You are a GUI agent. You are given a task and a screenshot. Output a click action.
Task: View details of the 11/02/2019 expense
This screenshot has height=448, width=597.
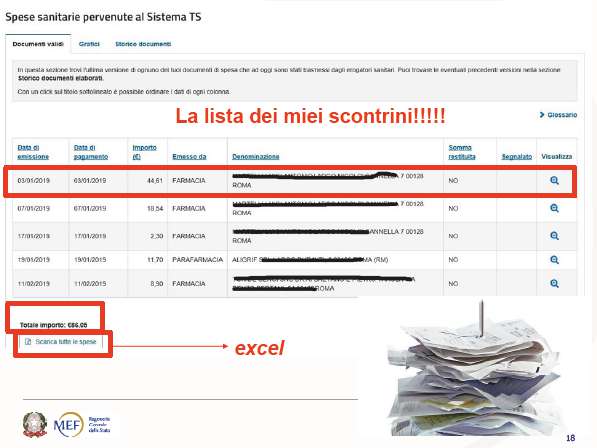554,284
